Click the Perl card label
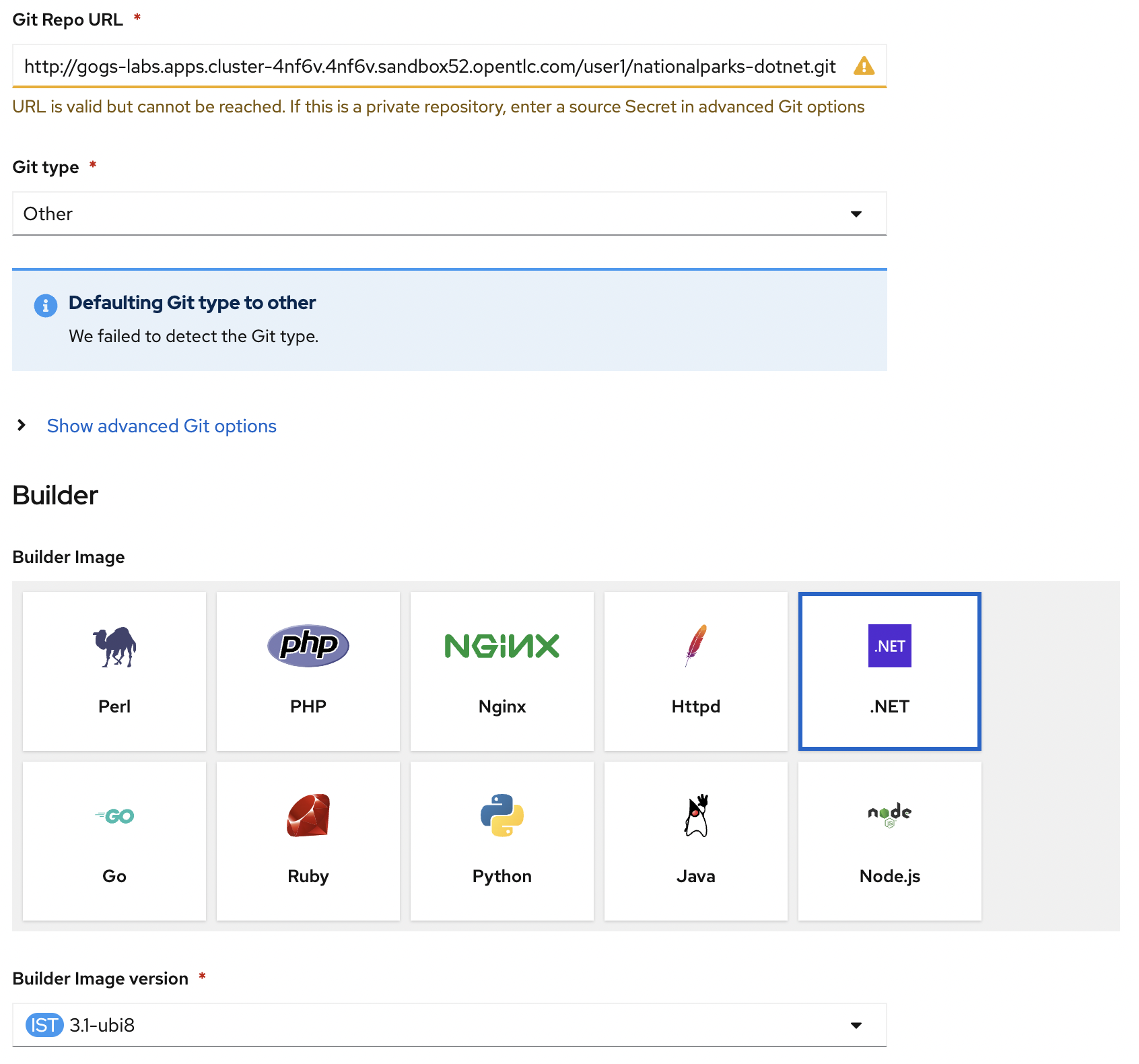 114,706
